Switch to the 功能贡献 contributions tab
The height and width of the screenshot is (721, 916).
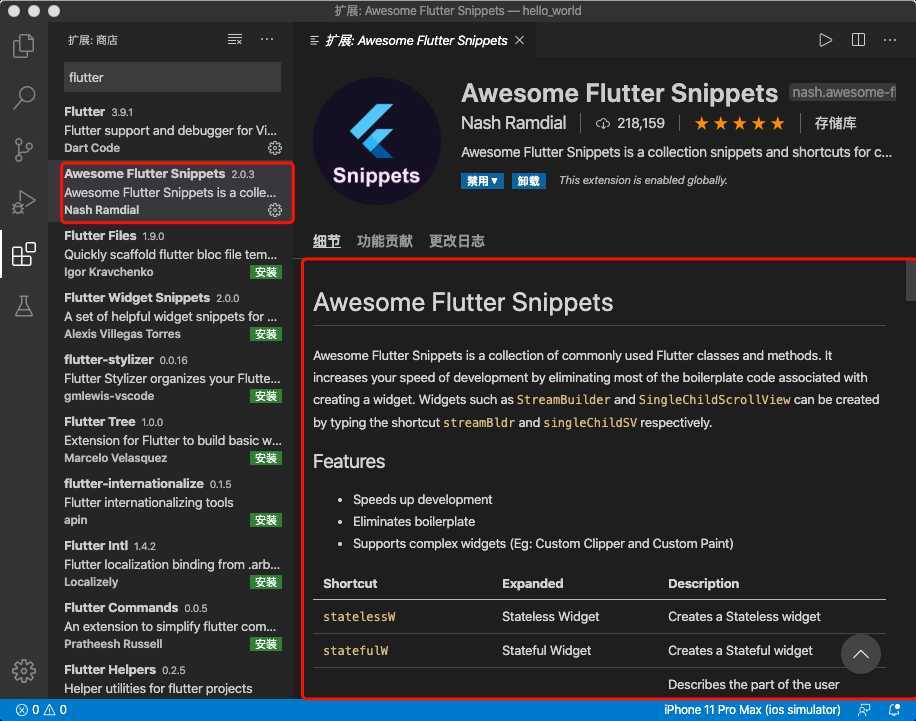(384, 241)
